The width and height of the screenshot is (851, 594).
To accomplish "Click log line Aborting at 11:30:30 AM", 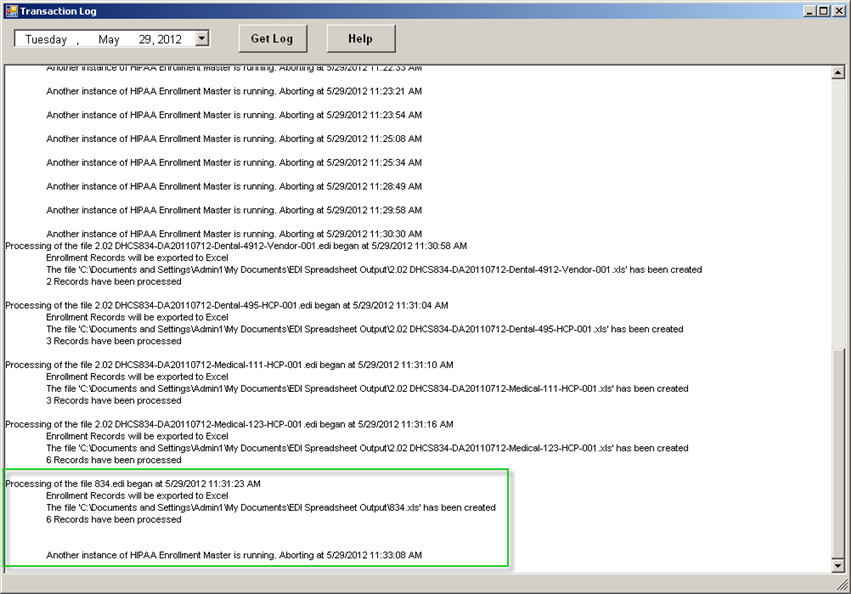I will coord(234,234).
